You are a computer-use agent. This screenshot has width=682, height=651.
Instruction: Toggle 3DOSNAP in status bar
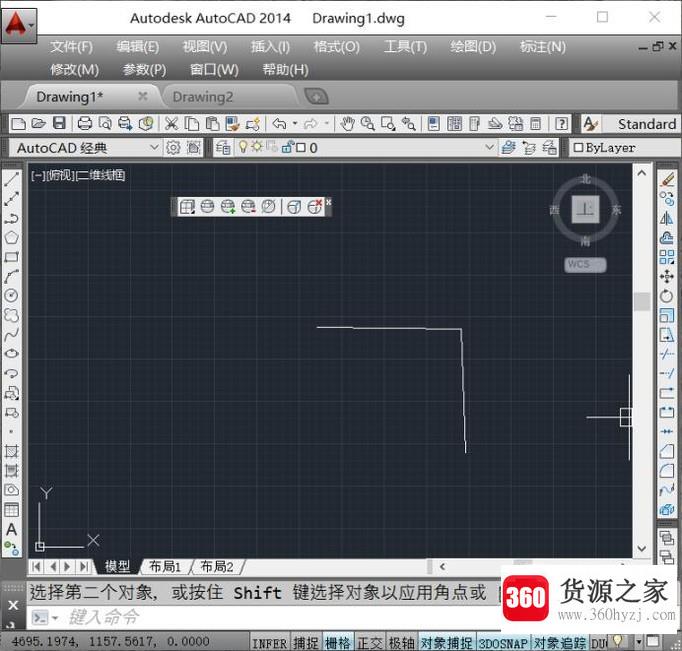click(504, 643)
